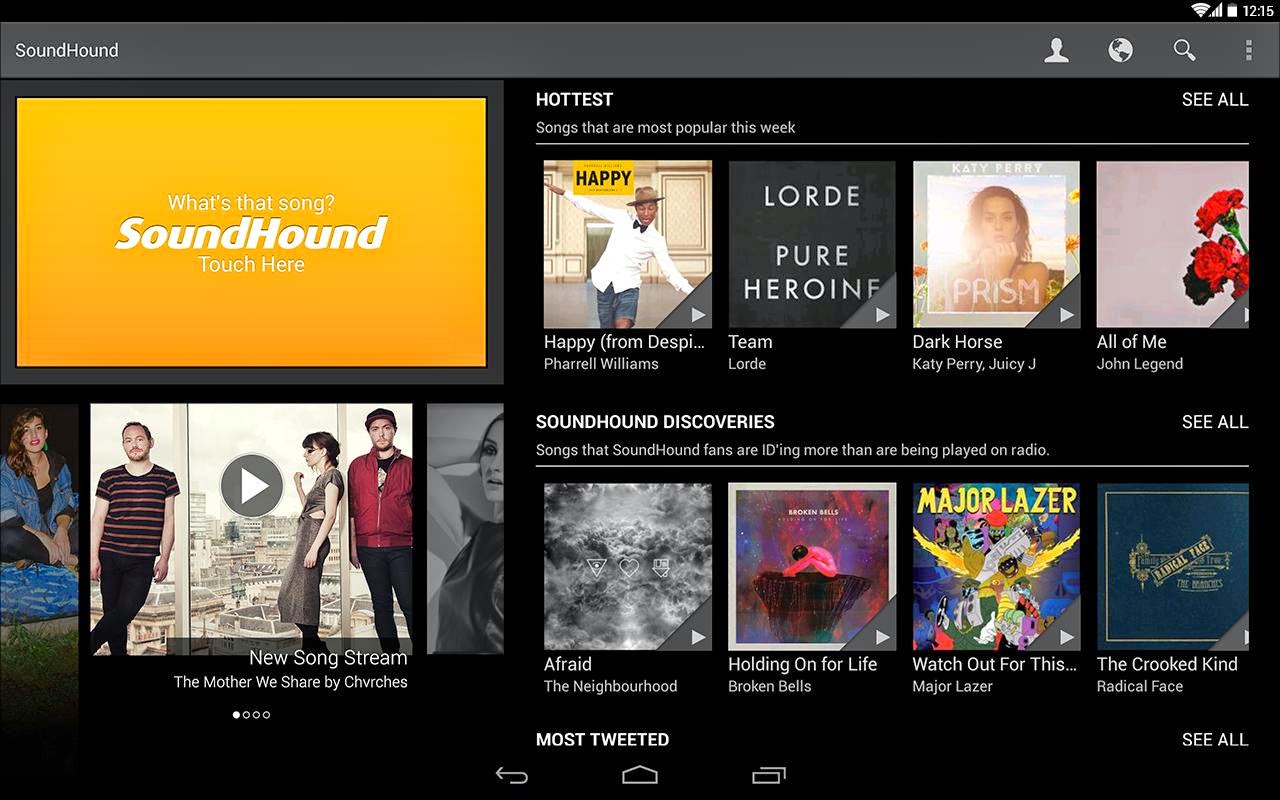Play preview on Lorde Team cover
The width and height of the screenshot is (1280, 800).
coord(881,314)
